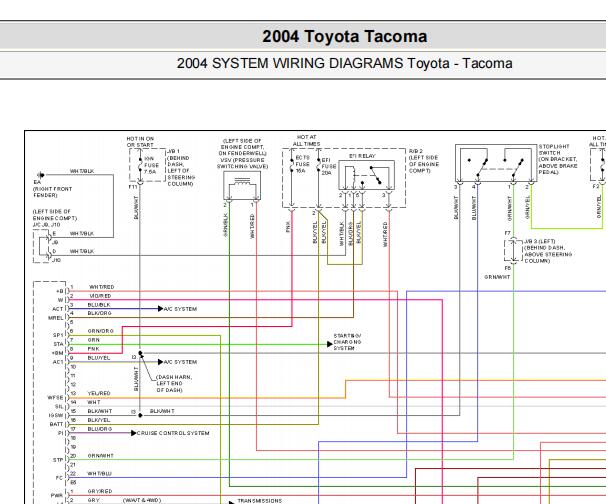
Task: Click the "PNK" wire label at pin 8
Action: 94,349
